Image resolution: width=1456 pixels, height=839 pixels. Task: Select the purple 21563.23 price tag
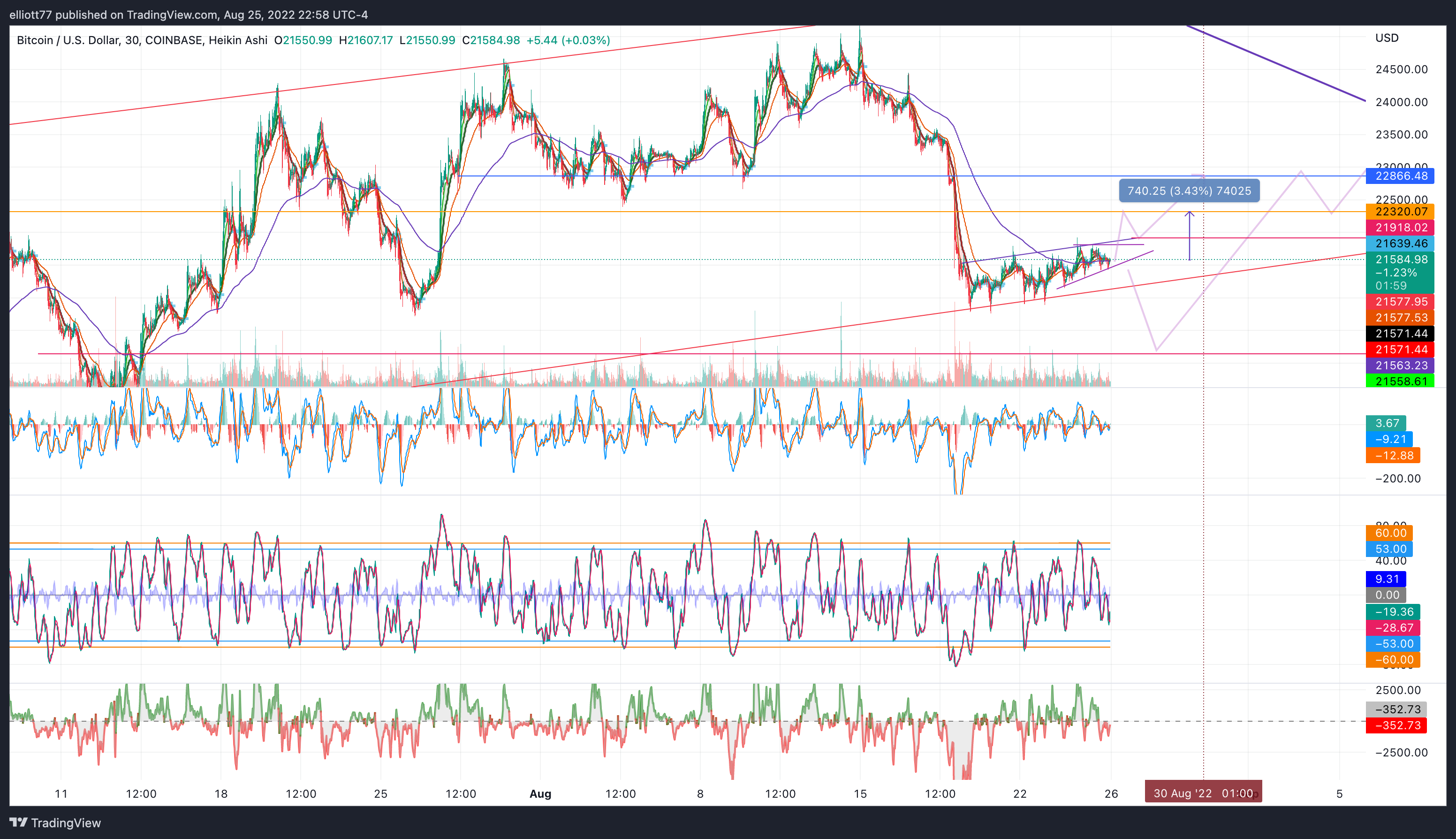pyautogui.click(x=1400, y=366)
